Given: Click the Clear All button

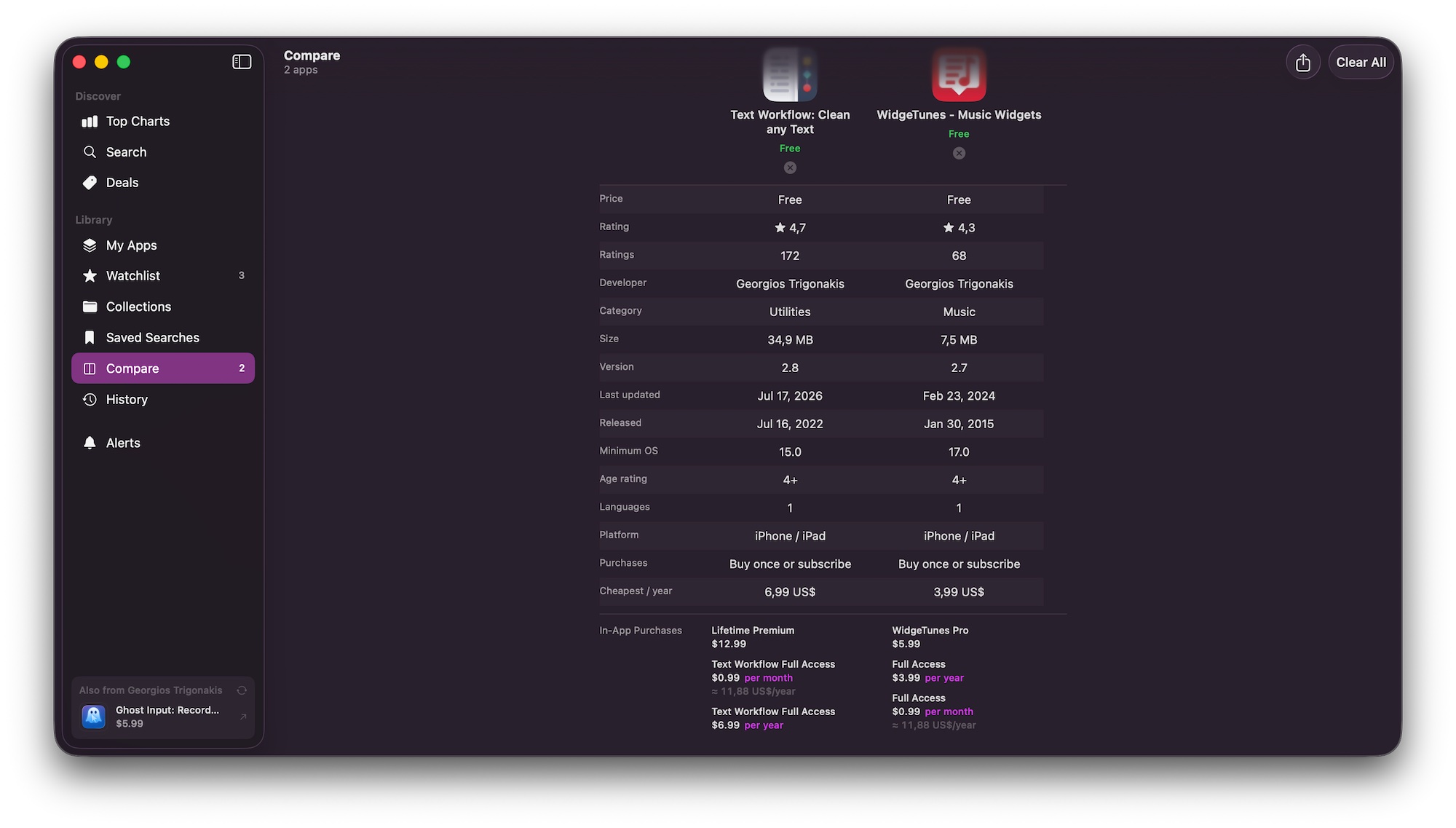Looking at the screenshot, I should coord(1361,63).
